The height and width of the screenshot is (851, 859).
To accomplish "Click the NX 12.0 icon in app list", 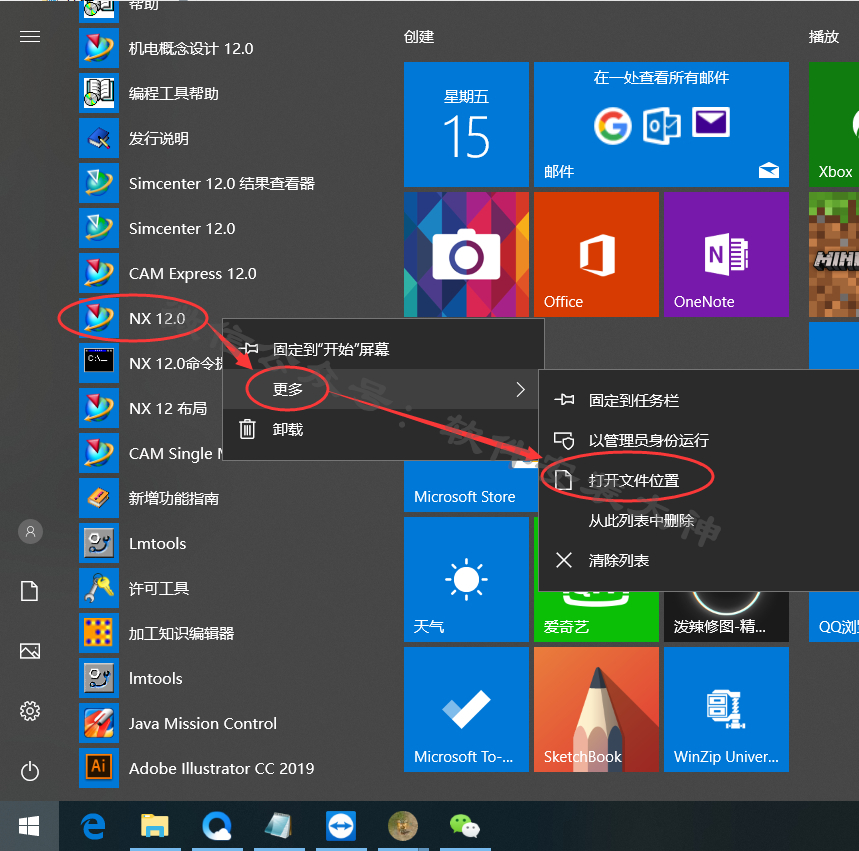I will point(99,318).
